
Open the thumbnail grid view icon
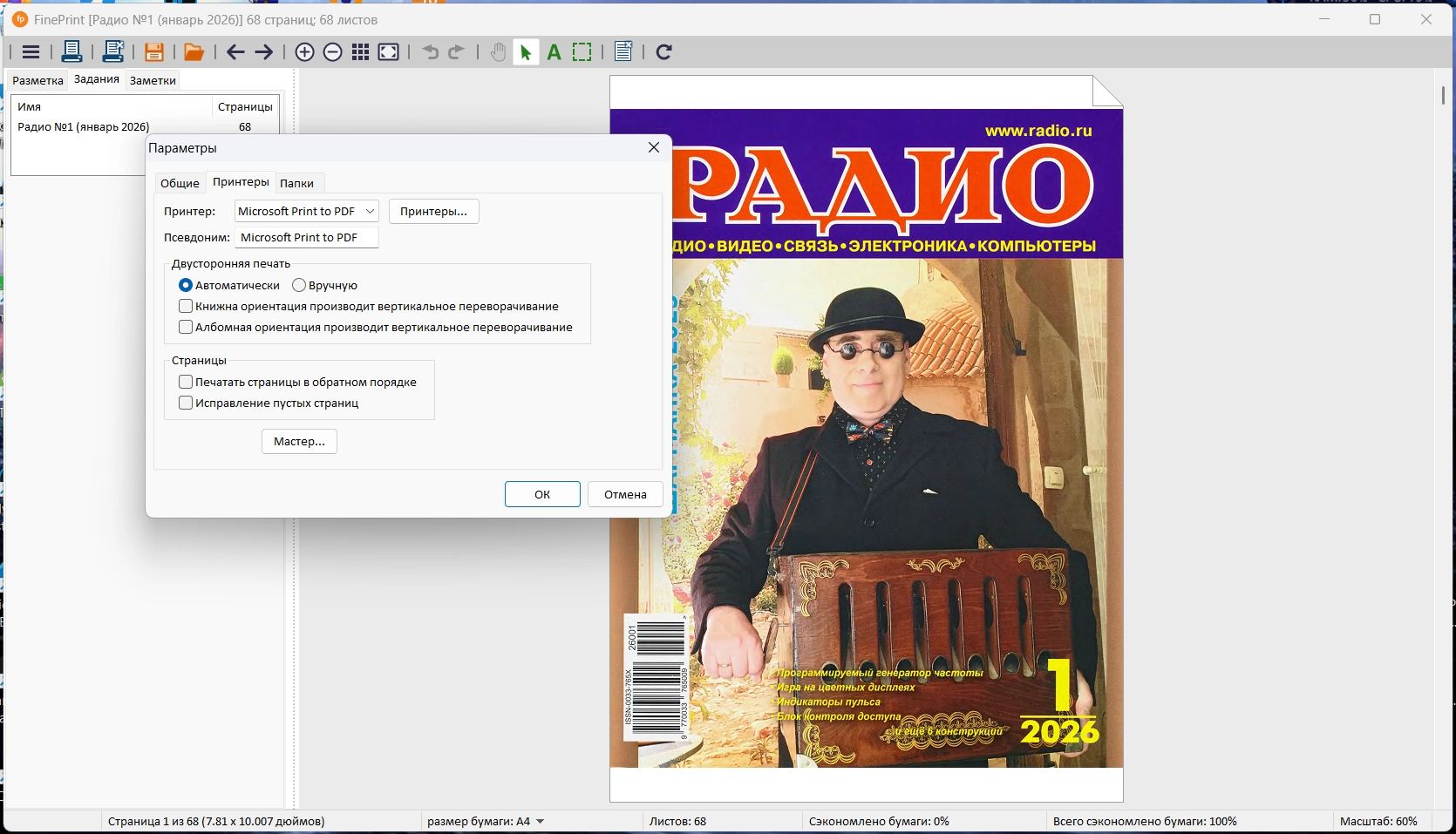point(360,52)
